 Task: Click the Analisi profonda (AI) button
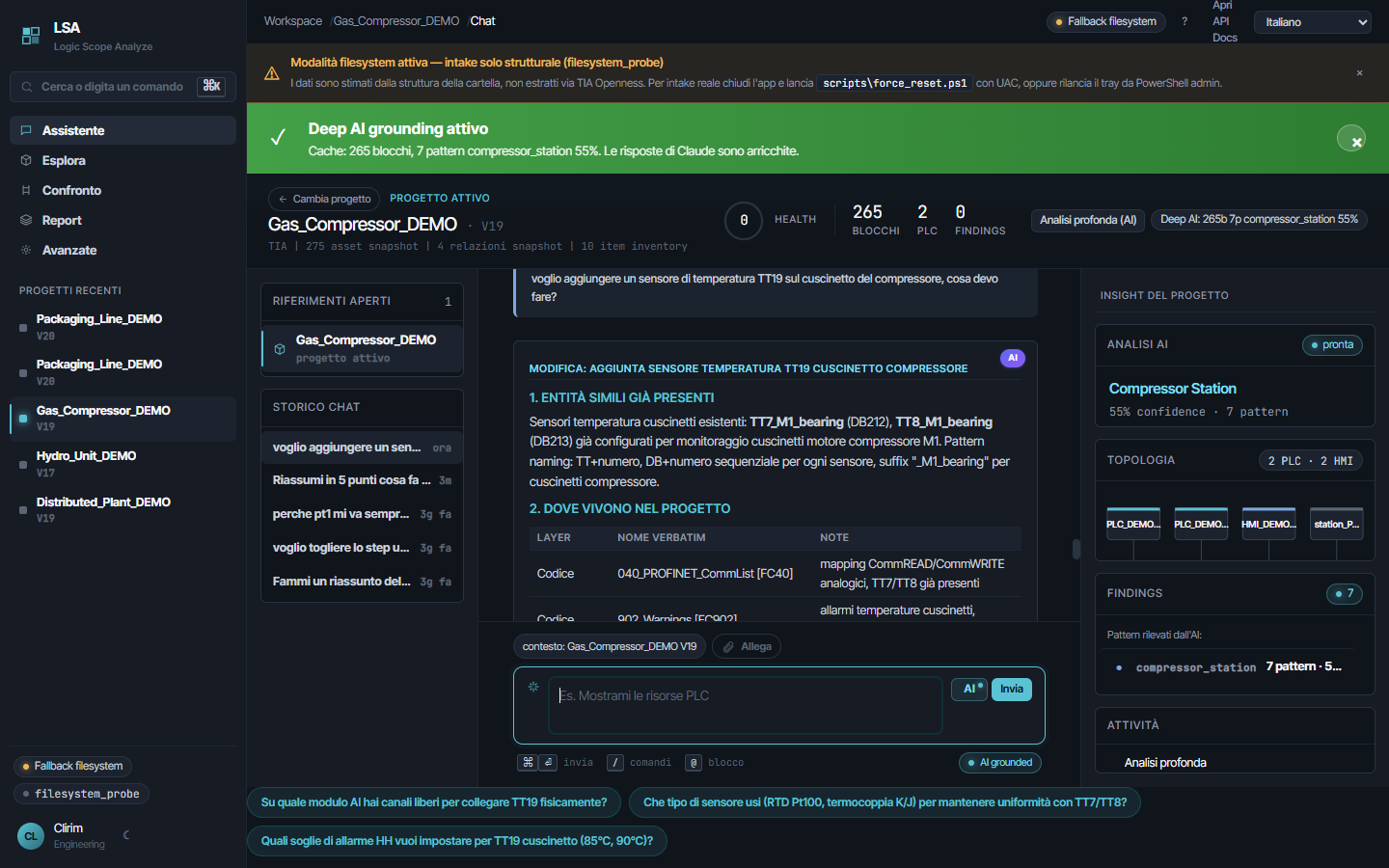pos(1088,220)
